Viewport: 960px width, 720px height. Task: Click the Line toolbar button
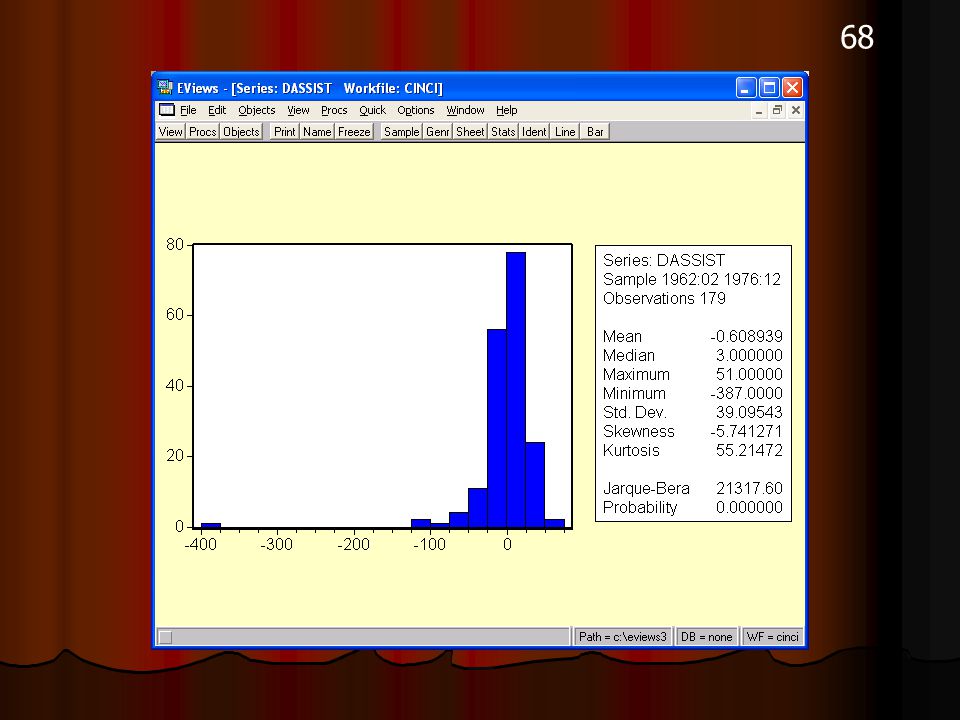coord(565,132)
